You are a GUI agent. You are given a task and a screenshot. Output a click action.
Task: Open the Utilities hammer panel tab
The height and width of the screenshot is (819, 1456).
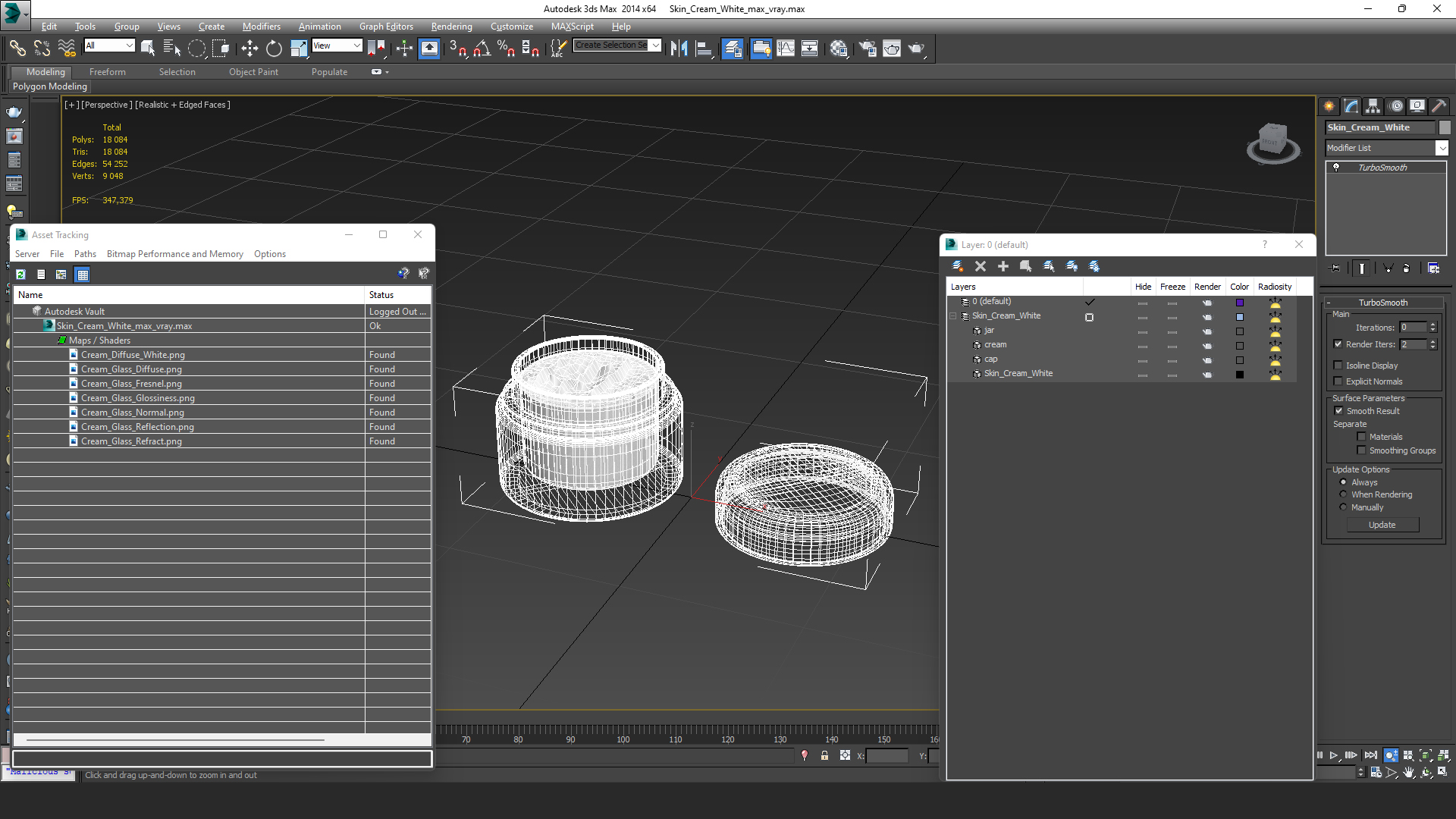point(1439,106)
